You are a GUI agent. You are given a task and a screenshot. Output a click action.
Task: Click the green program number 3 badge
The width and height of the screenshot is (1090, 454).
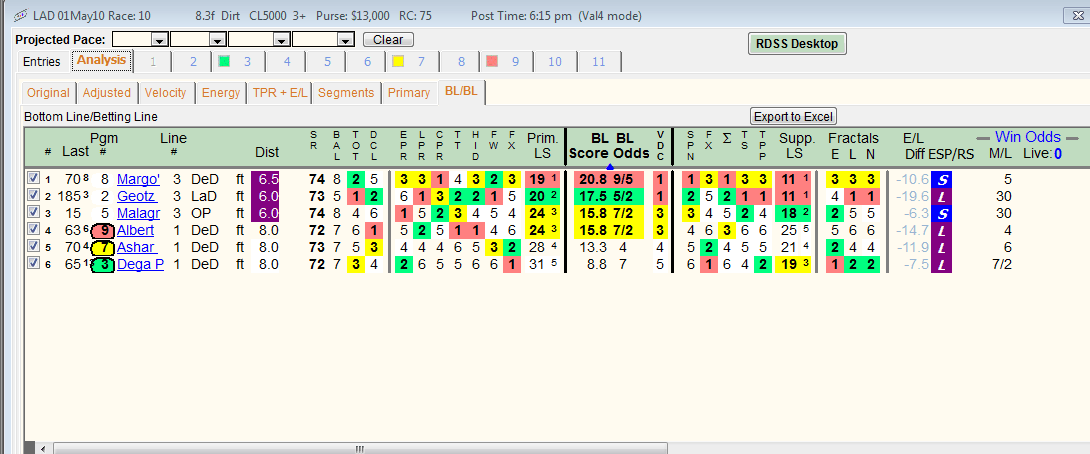[x=103, y=264]
